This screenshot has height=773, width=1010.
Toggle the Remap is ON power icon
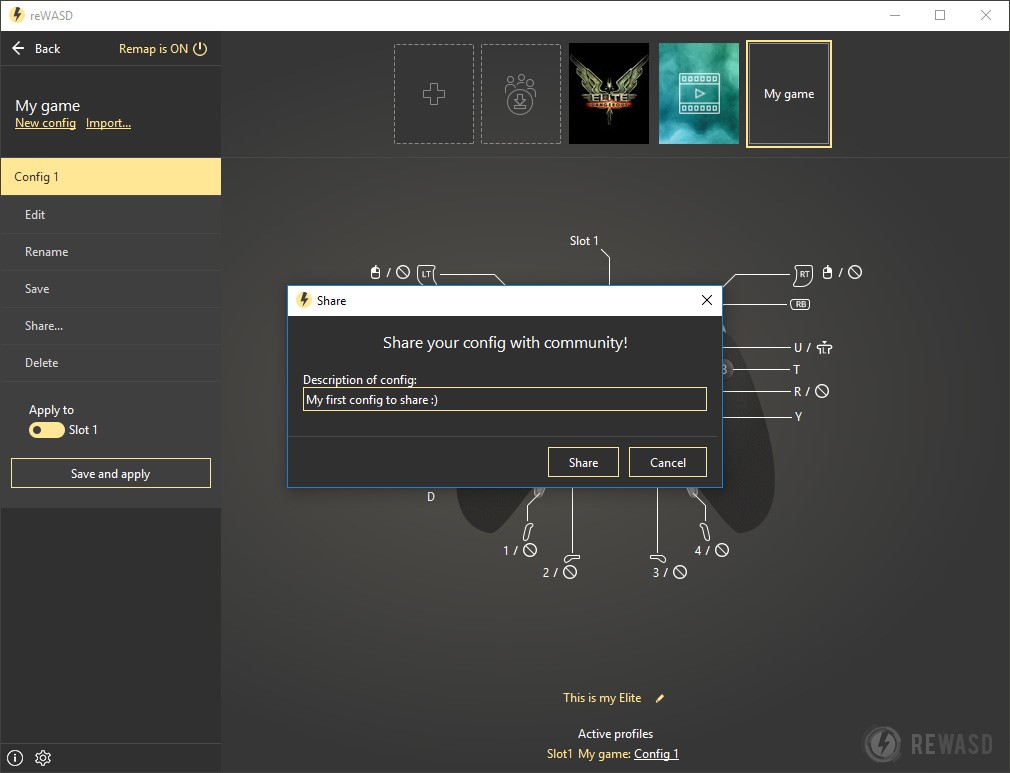pos(200,49)
